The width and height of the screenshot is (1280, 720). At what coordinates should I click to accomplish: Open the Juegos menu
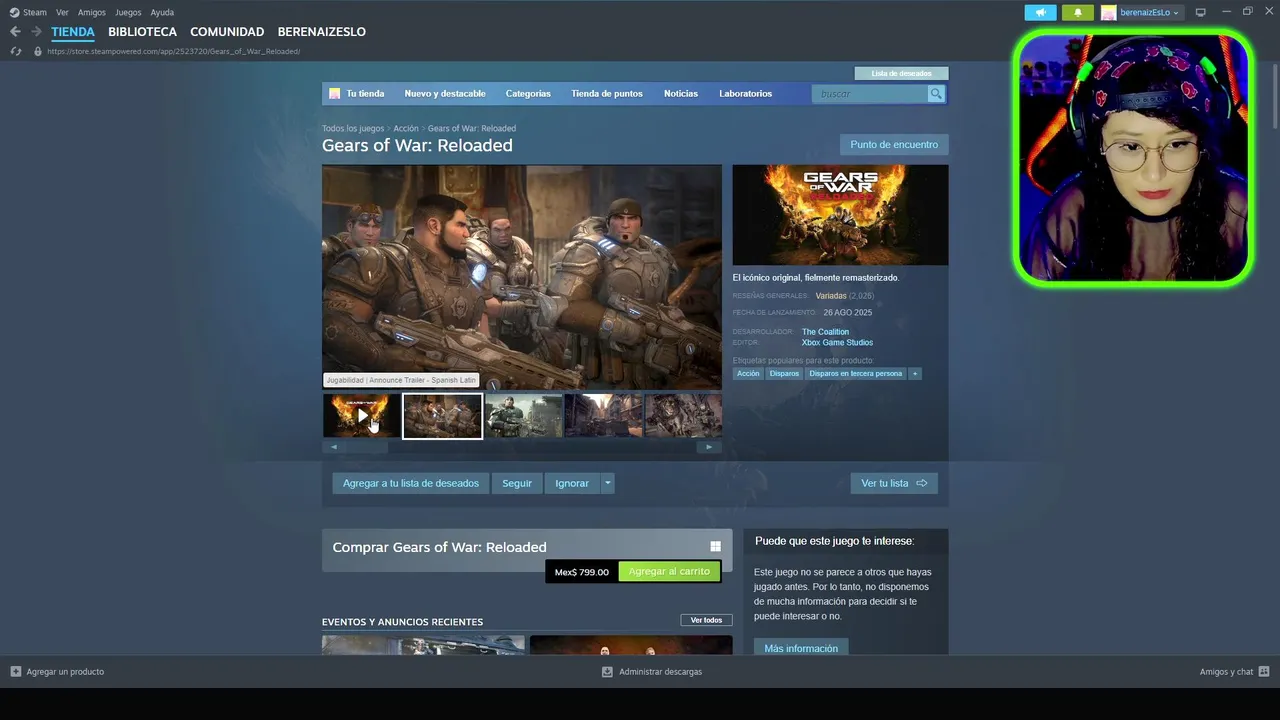[128, 12]
